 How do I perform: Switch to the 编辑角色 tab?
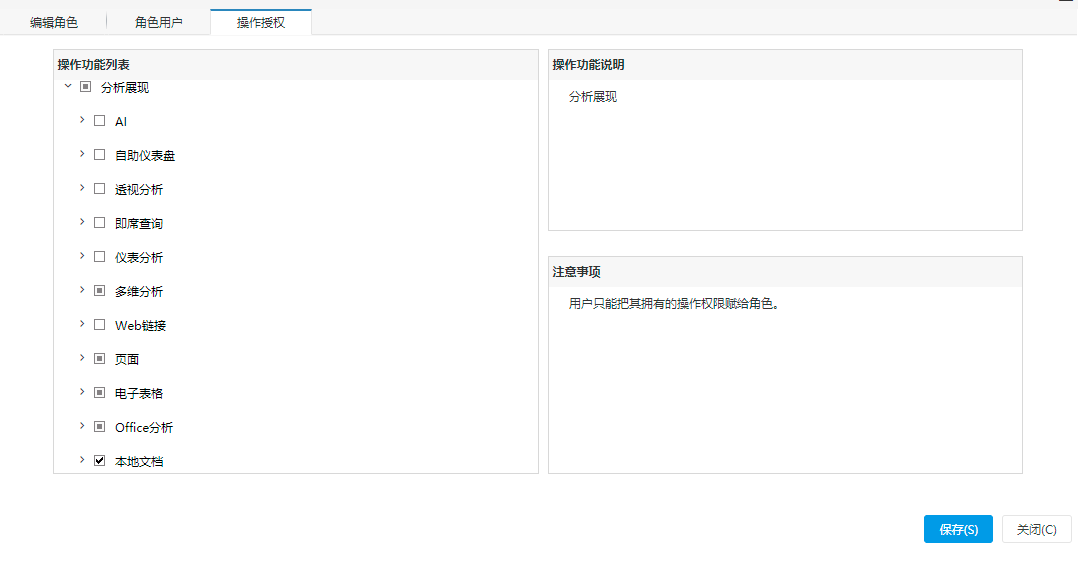point(54,23)
